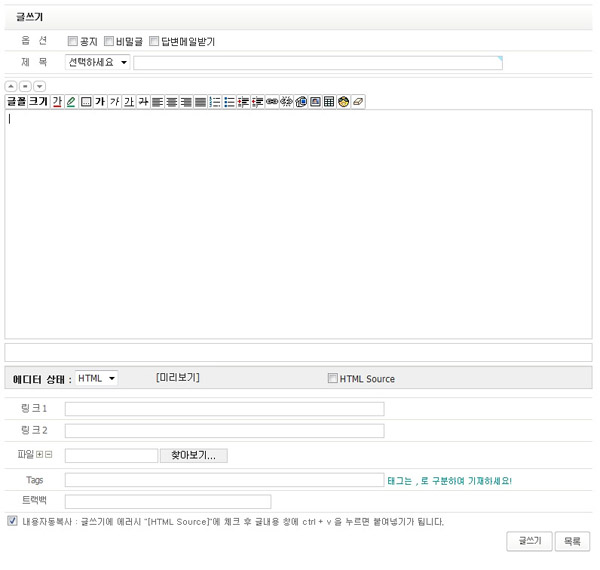Enable the 답변메일받기 checkbox
The image size is (600, 570).
click(x=154, y=41)
